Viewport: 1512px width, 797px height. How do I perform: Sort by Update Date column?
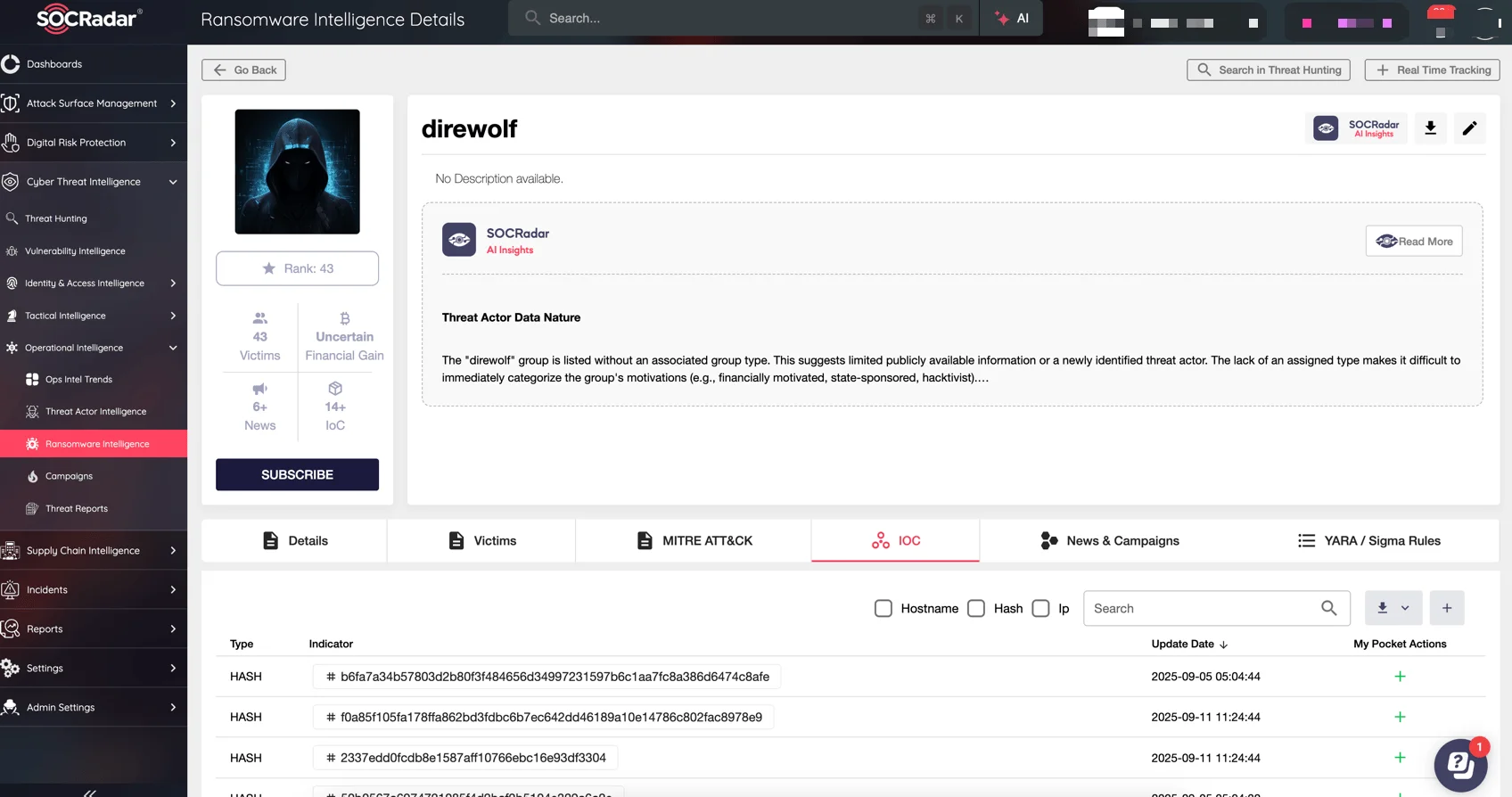[1189, 645]
